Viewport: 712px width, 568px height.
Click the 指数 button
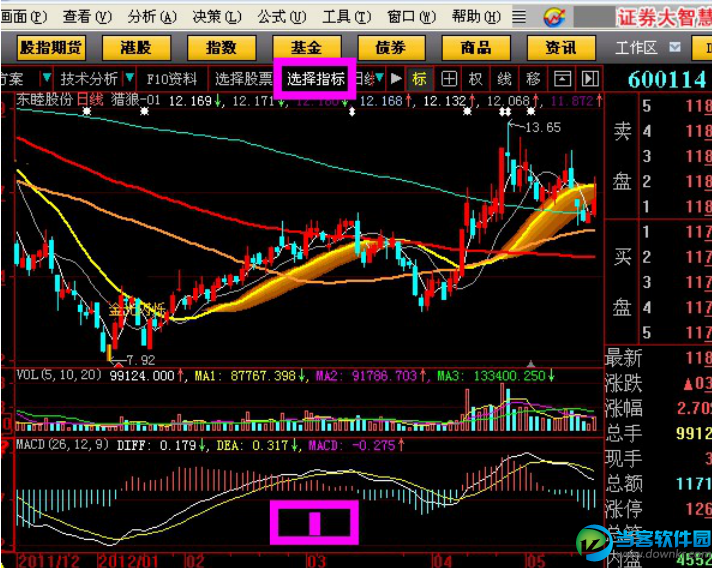point(221,48)
